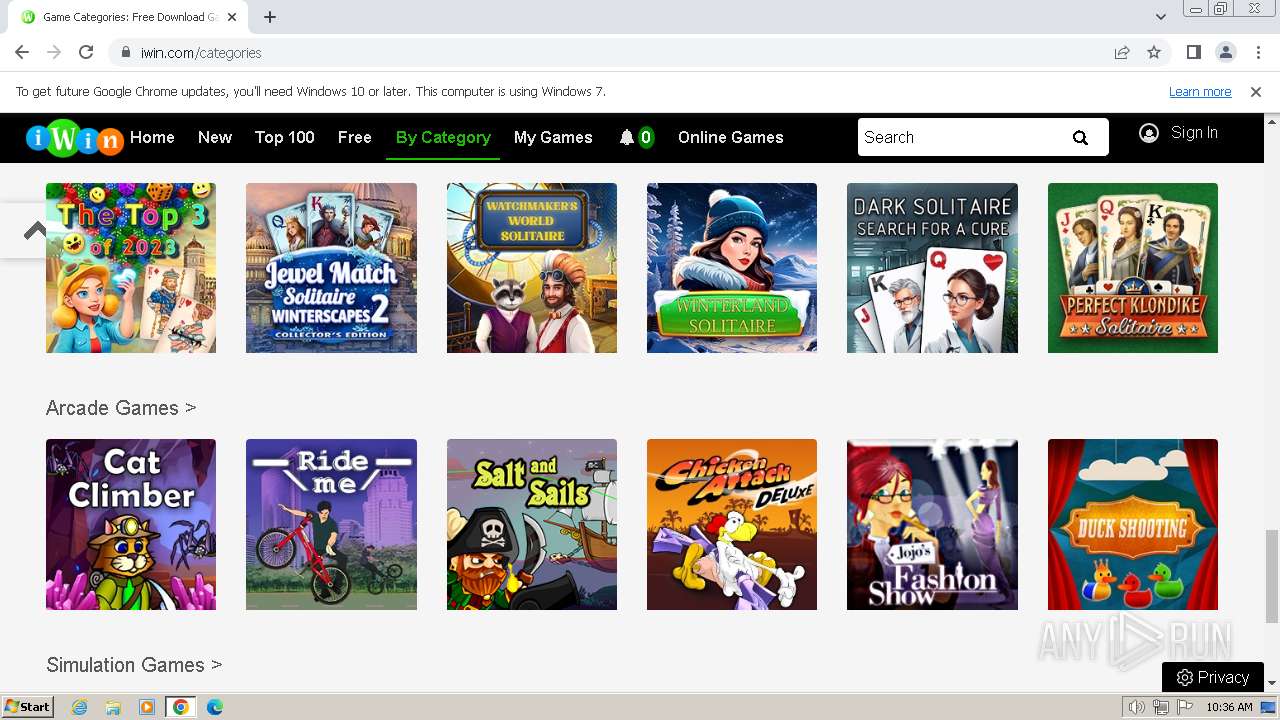1280x720 pixels.
Task: Click the browser forward arrow
Action: coord(54,52)
